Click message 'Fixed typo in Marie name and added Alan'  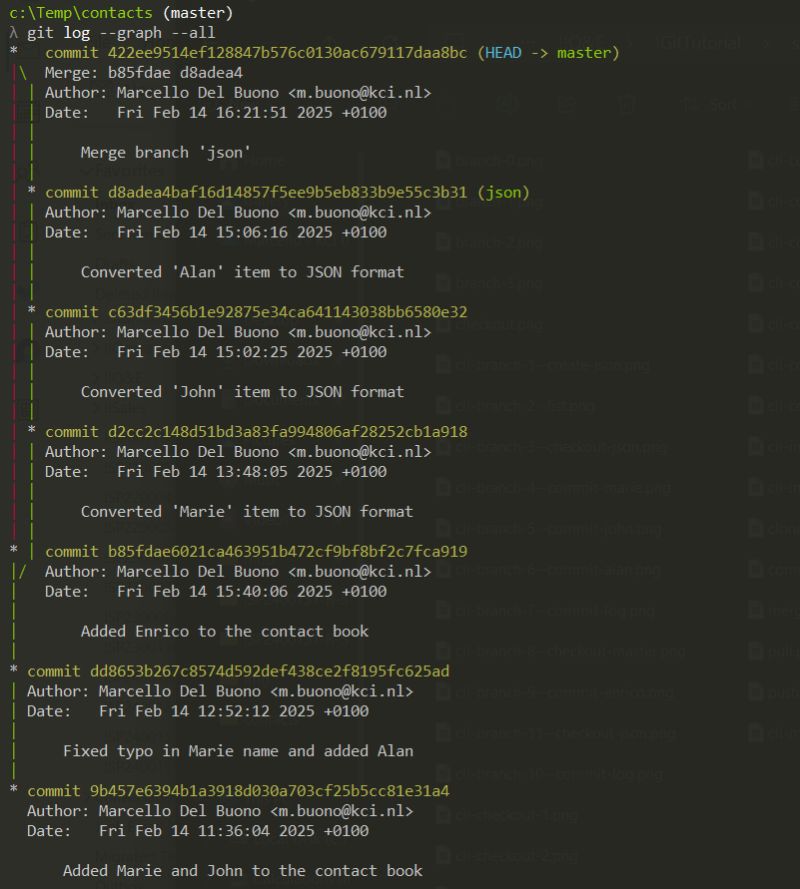(238, 751)
